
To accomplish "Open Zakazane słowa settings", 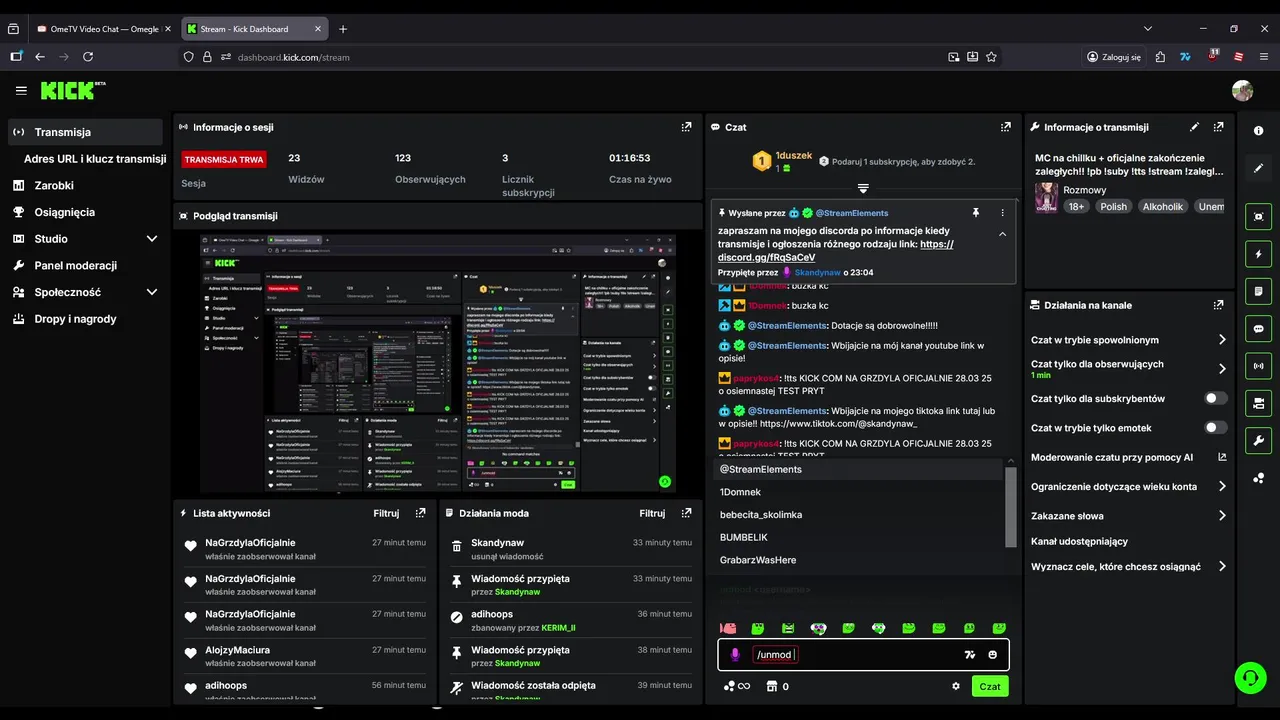I will tap(1128, 516).
